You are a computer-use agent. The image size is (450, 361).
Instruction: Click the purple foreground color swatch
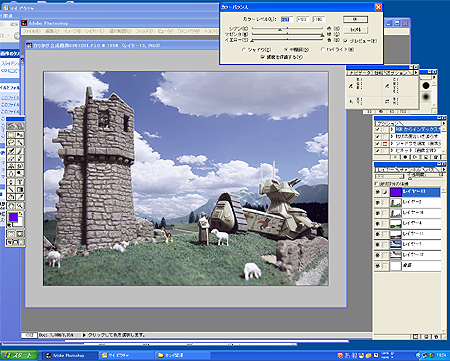tap(14, 217)
